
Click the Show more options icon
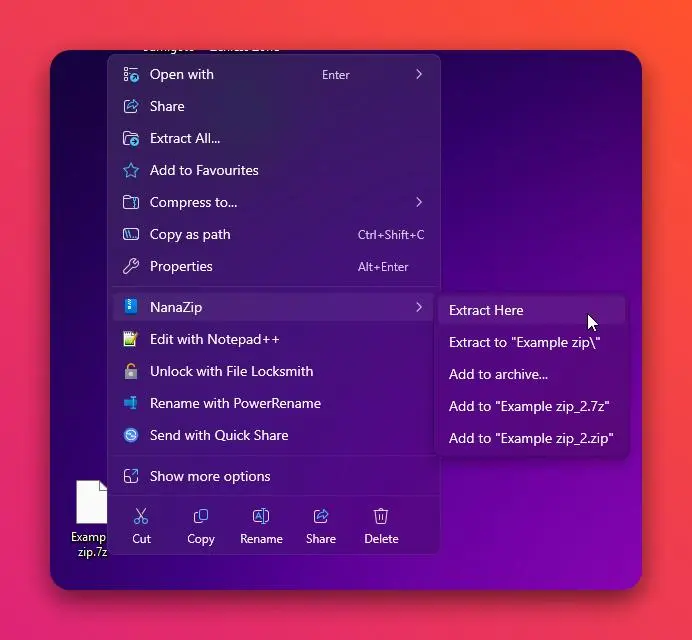131,476
